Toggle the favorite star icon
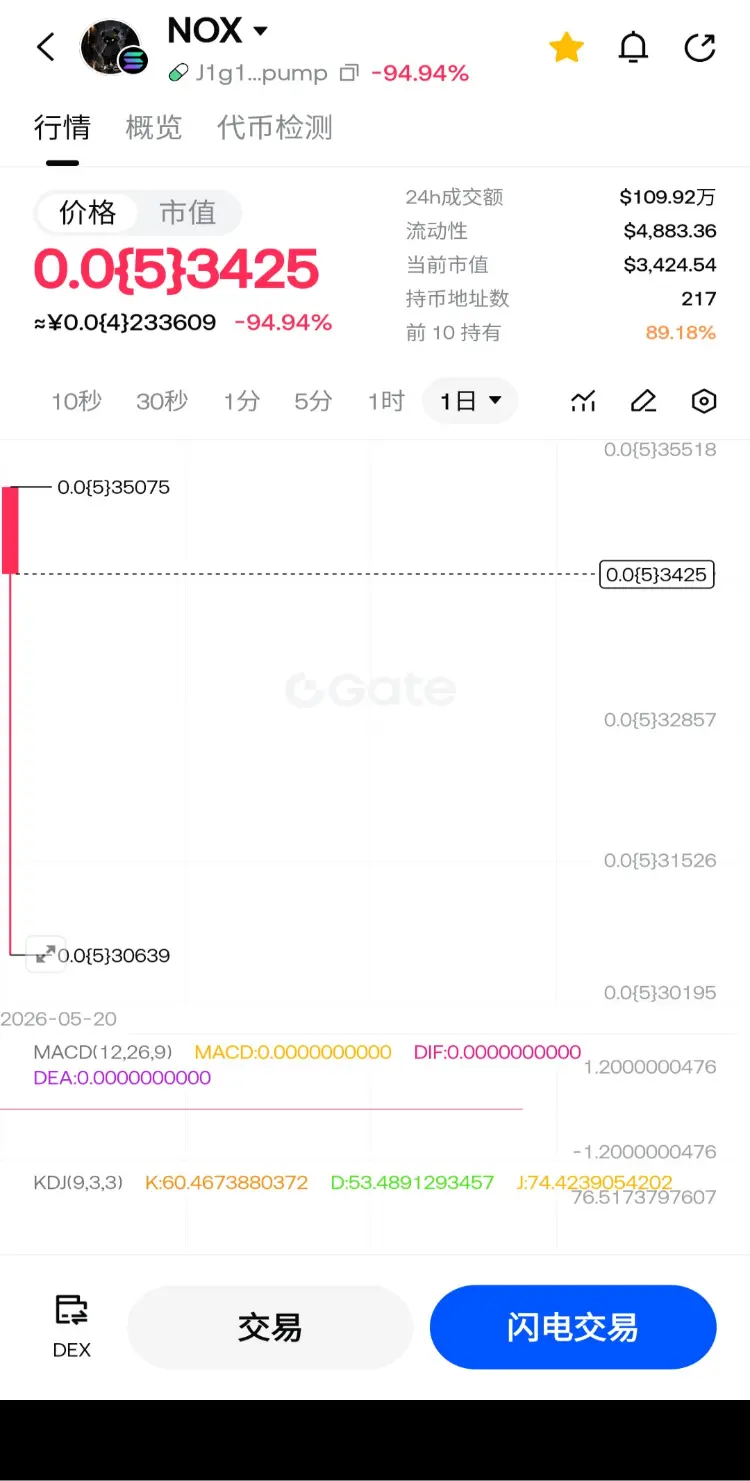The width and height of the screenshot is (750, 1481). coord(566,47)
